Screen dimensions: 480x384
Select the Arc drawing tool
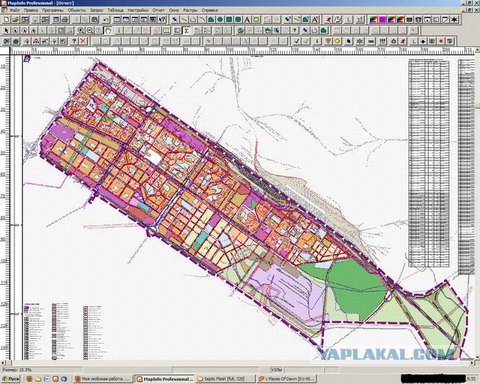point(202,20)
